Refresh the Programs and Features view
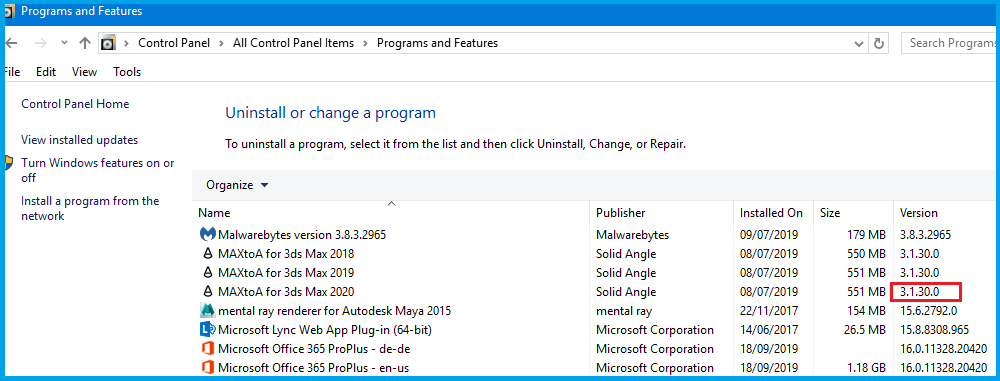Screen dimensions: 1000x381 (x=879, y=43)
